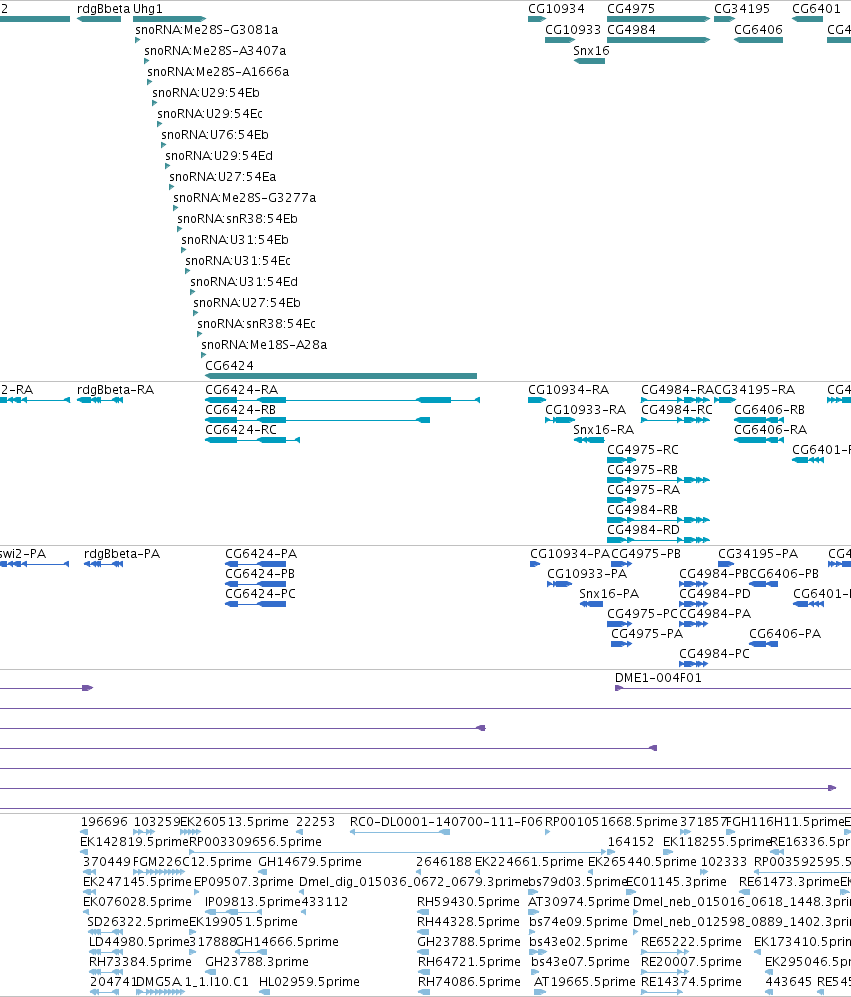This screenshot has width=851, height=997.
Task: Select snoRNA:Me28S-A3407a feature label
Action: [x=215, y=51]
